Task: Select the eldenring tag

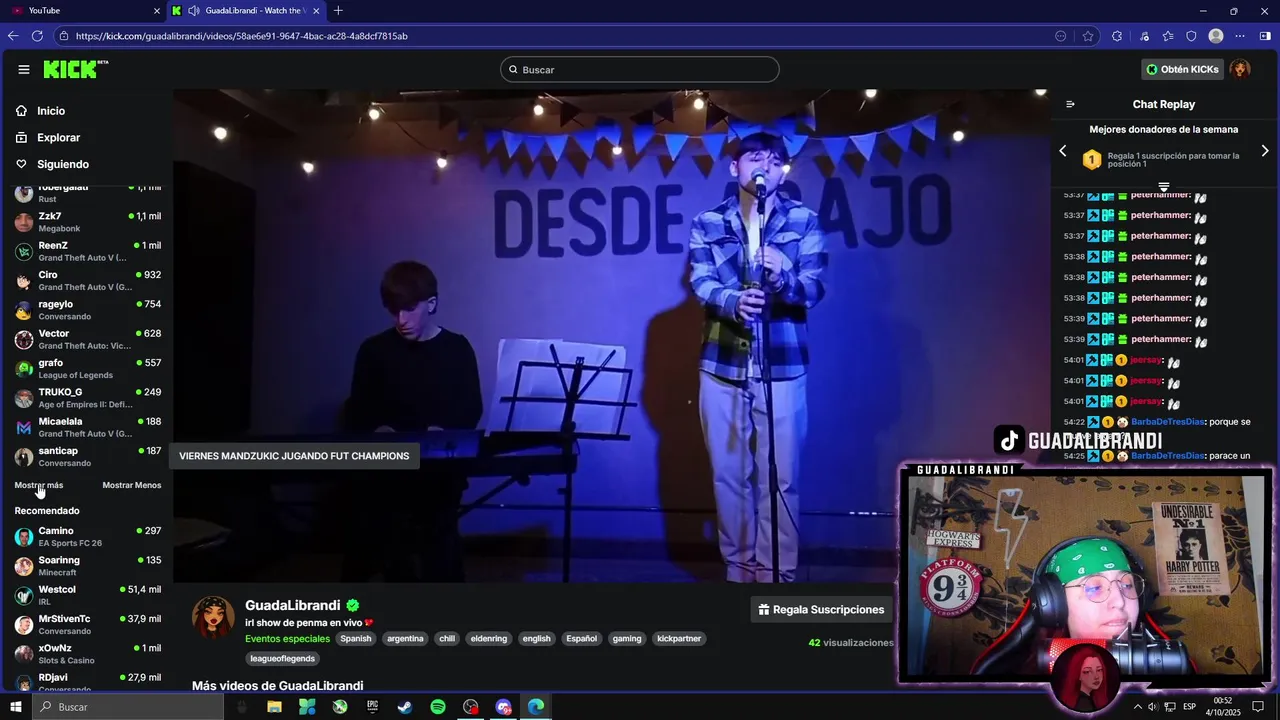Action: click(x=488, y=638)
